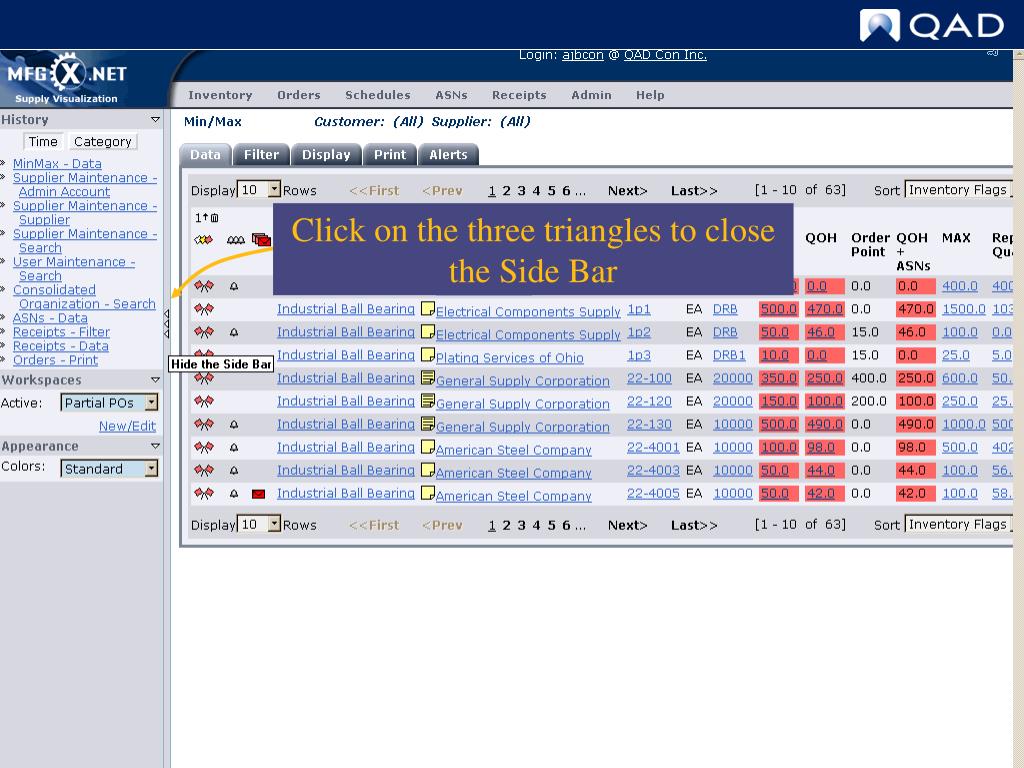
Task: Click the bell icon in row 22-130
Action: [234, 424]
